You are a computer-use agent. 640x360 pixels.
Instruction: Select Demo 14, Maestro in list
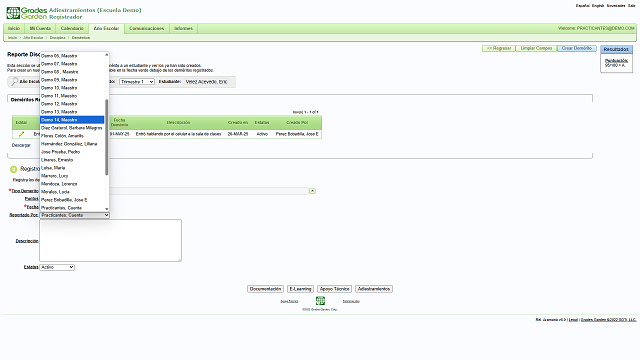pos(72,120)
